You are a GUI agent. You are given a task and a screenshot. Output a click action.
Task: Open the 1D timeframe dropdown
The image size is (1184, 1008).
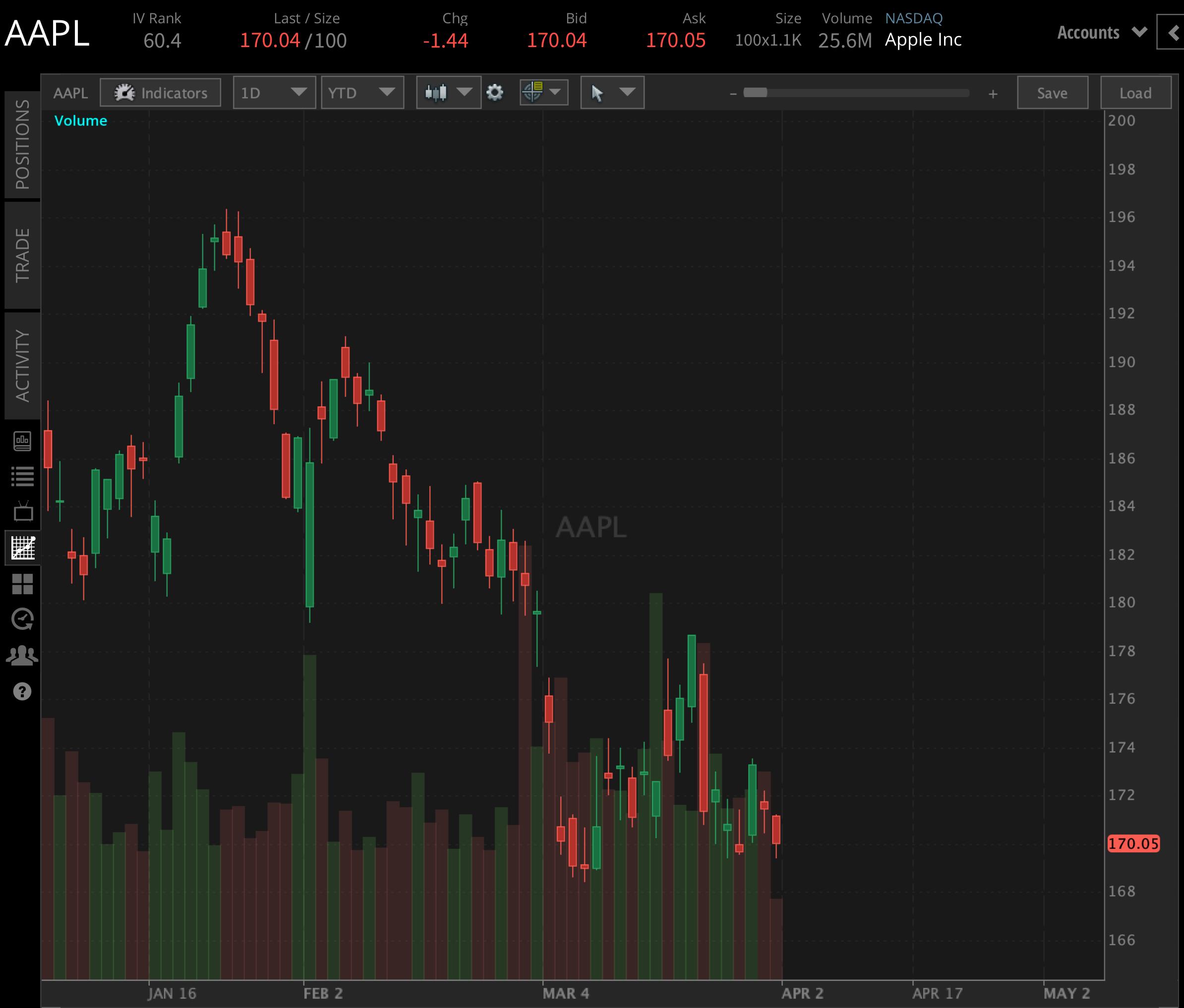pyautogui.click(x=274, y=92)
